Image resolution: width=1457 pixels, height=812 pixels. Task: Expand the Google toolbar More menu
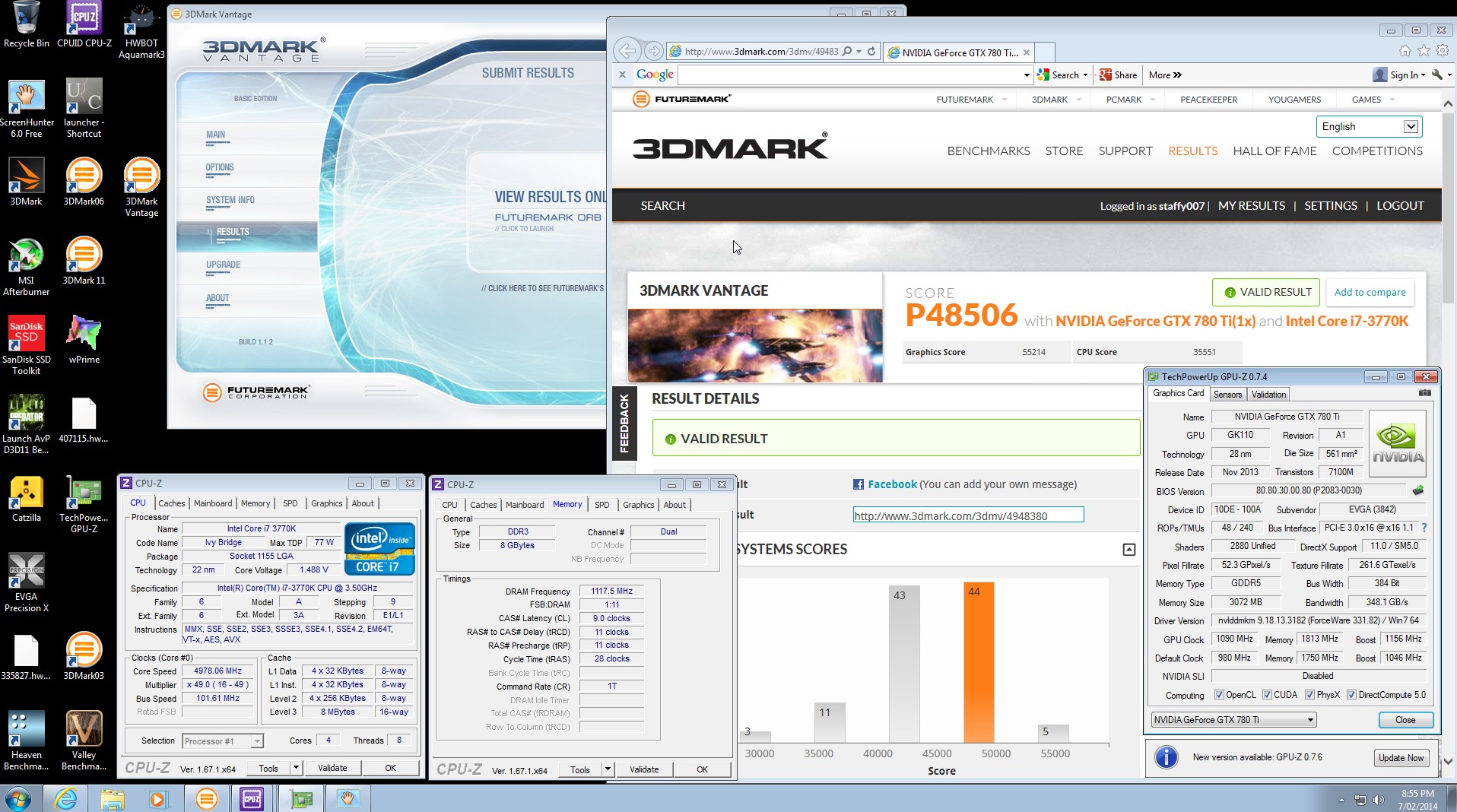(1165, 75)
